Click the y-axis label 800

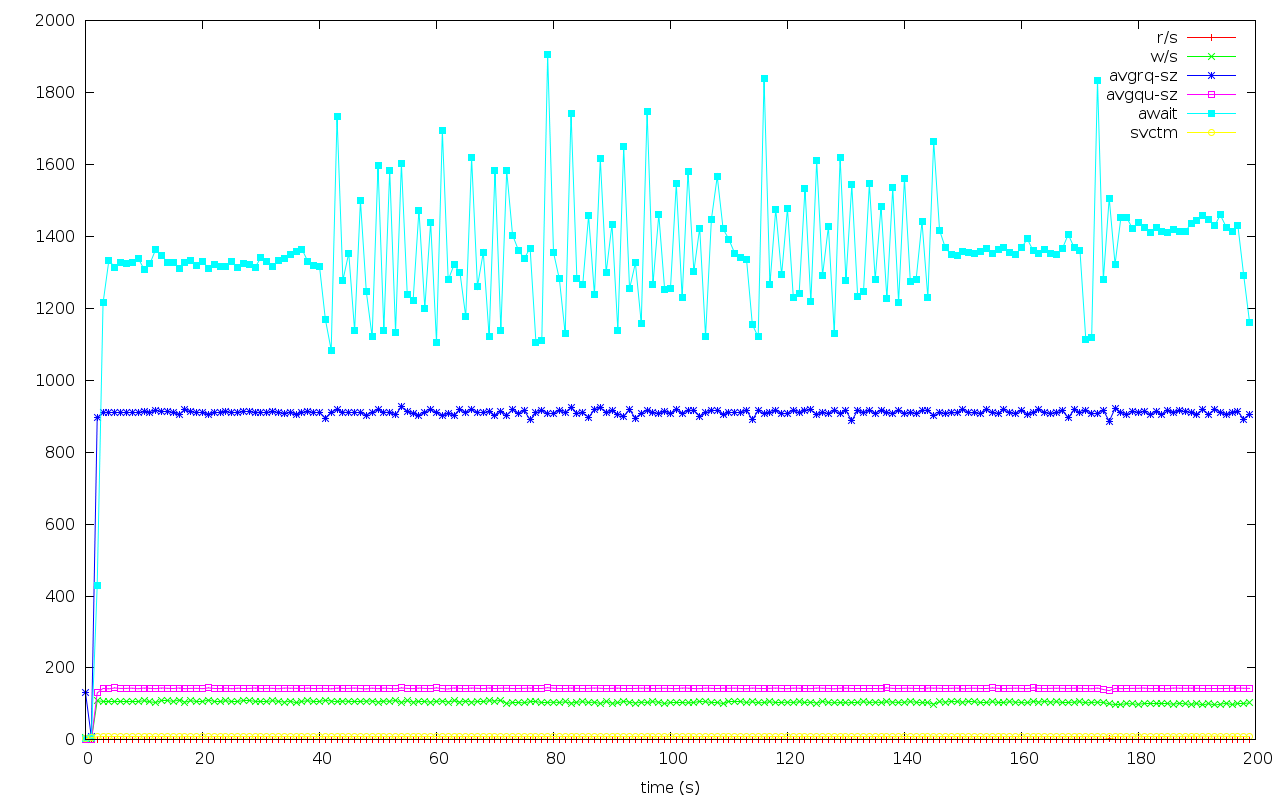pos(61,452)
